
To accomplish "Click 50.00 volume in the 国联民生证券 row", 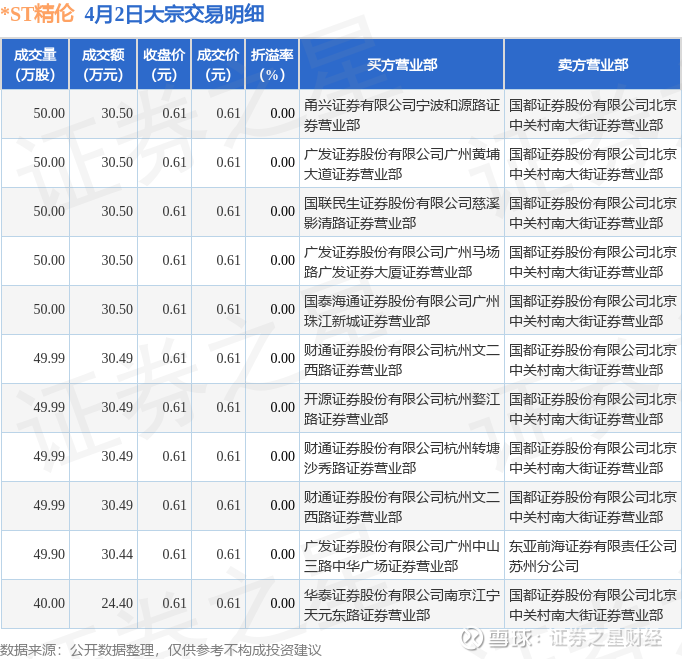I will click(49, 211).
